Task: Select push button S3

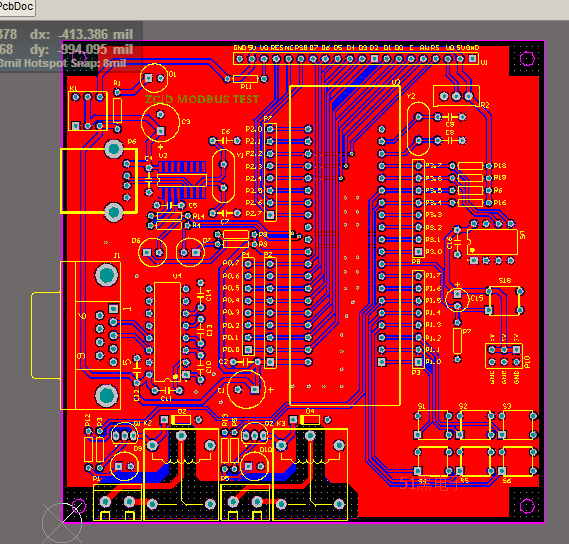Action: 517,425
